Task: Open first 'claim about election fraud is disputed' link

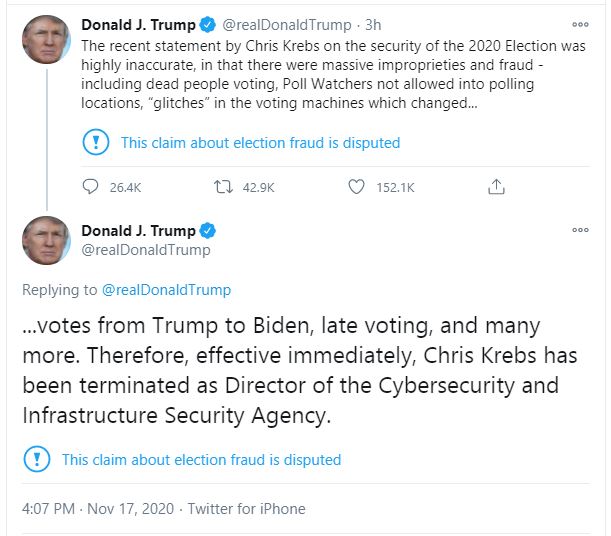Action: pos(260,143)
